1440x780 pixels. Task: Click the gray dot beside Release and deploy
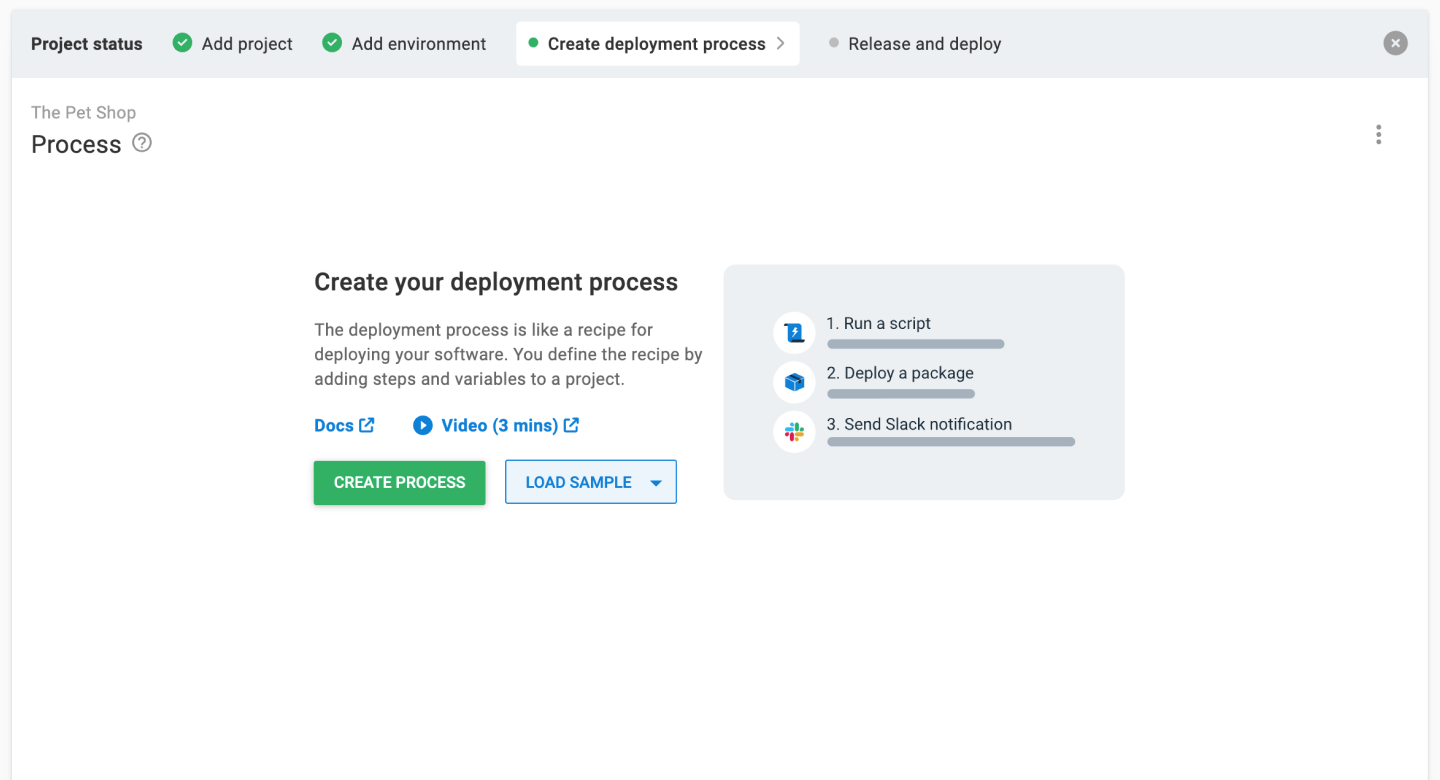pos(834,43)
